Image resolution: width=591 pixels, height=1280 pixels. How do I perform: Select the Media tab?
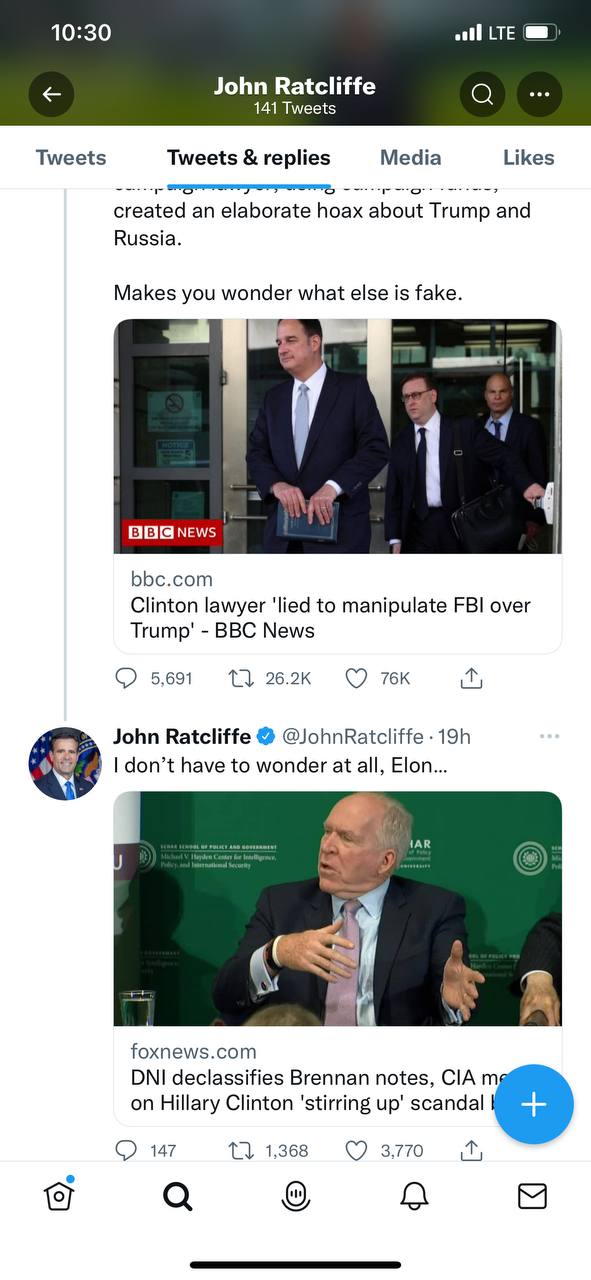click(x=410, y=157)
